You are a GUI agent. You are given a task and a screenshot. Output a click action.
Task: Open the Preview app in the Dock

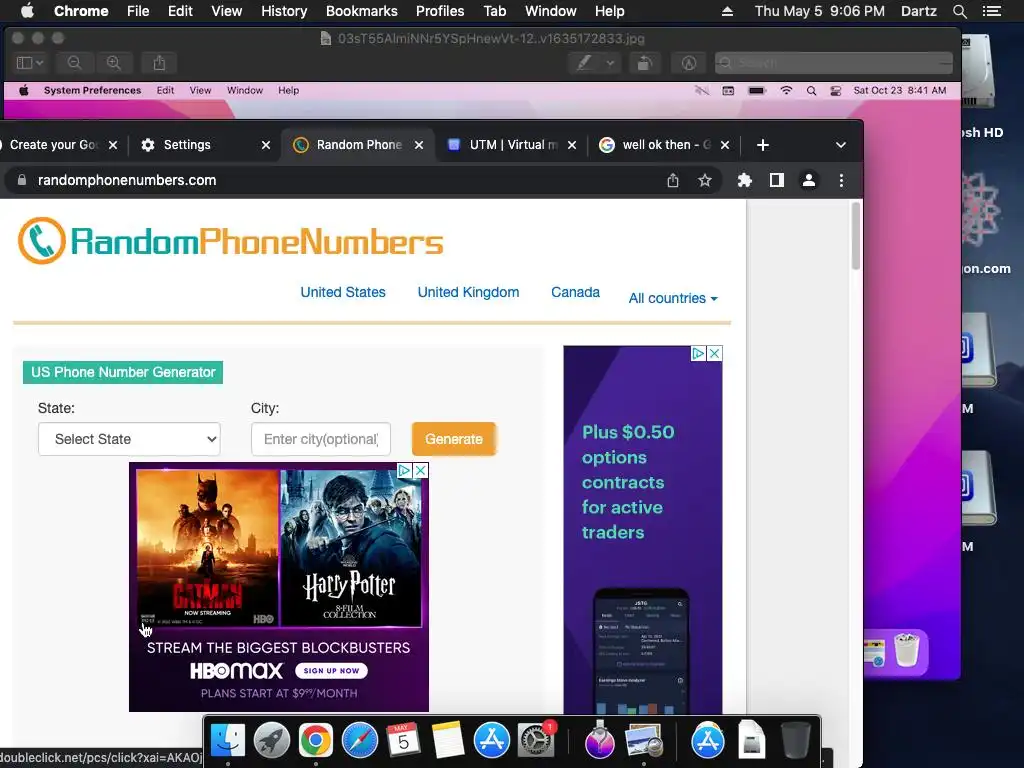click(x=644, y=741)
